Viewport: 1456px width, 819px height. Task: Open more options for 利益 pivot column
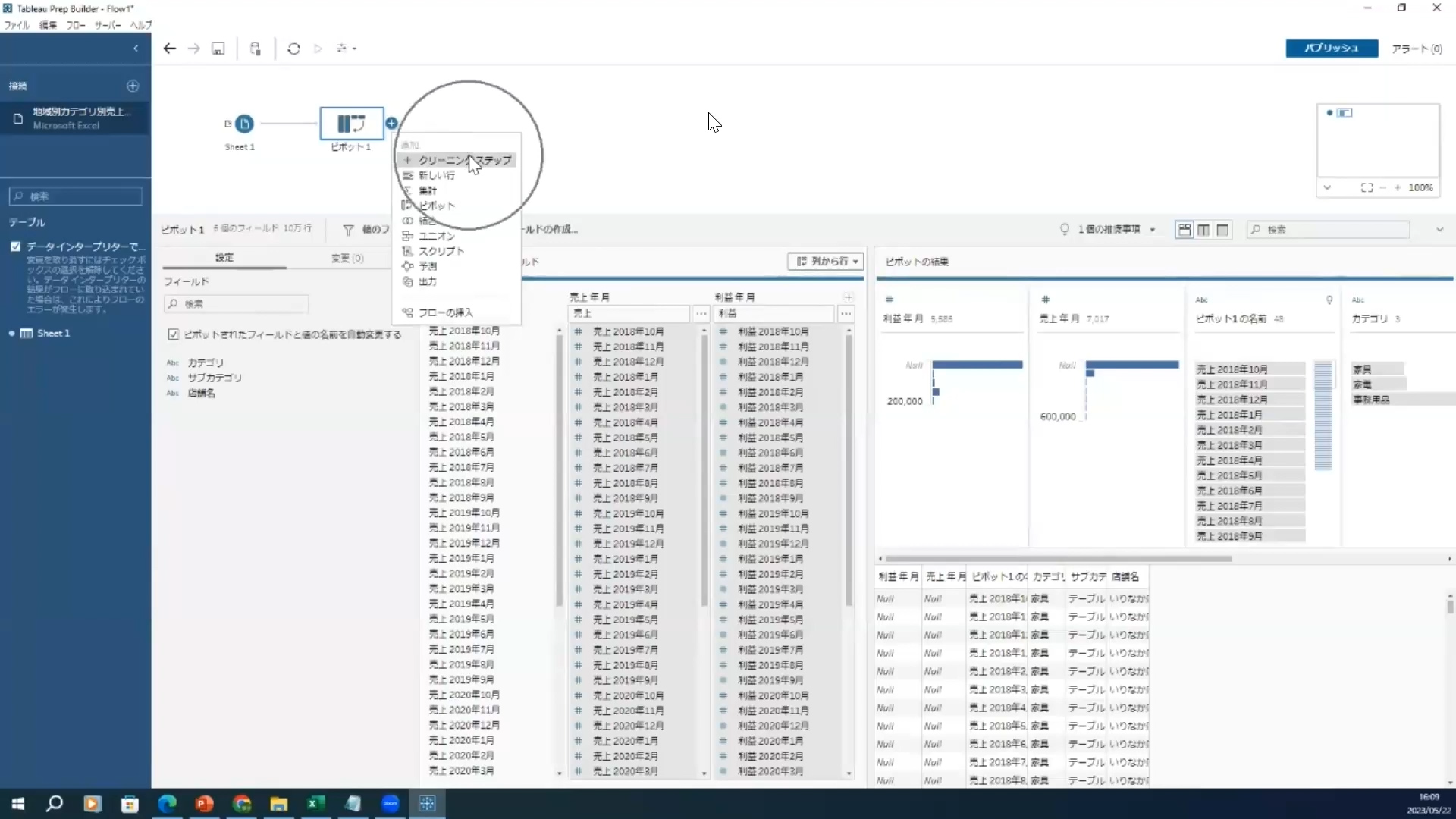pyautogui.click(x=846, y=313)
